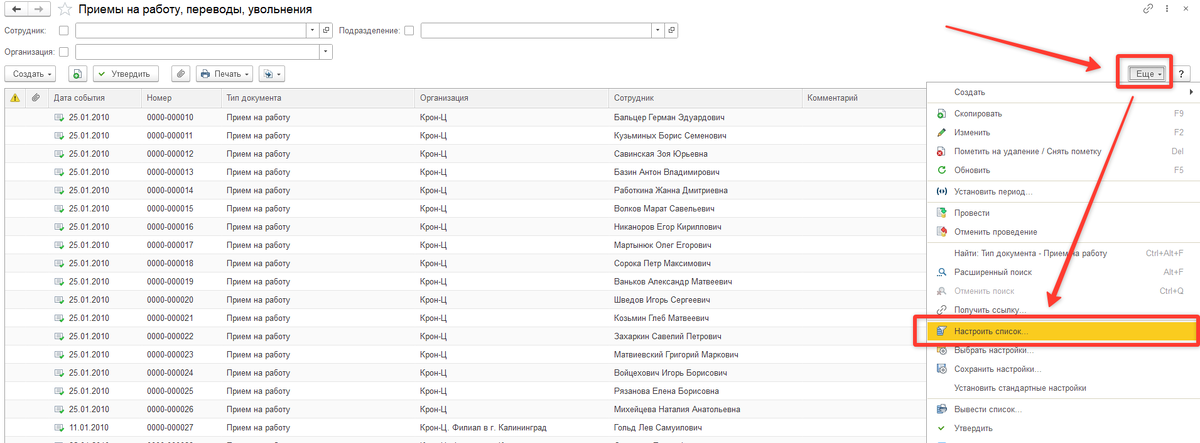This screenshot has width=1200, height=443.
Task: Click into the Организация filter input field
Action: point(197,52)
